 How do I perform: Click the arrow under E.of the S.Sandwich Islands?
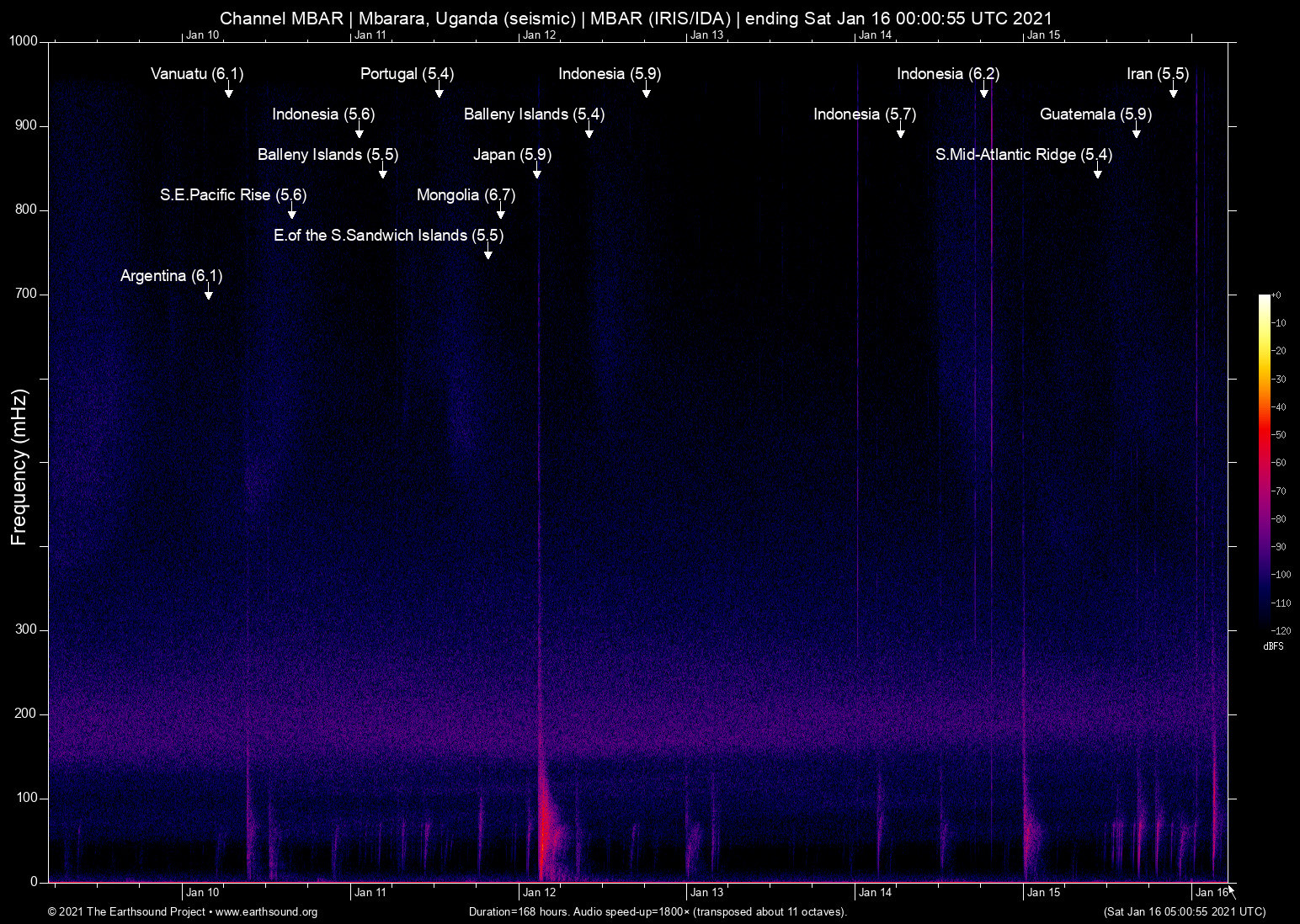[x=487, y=252]
